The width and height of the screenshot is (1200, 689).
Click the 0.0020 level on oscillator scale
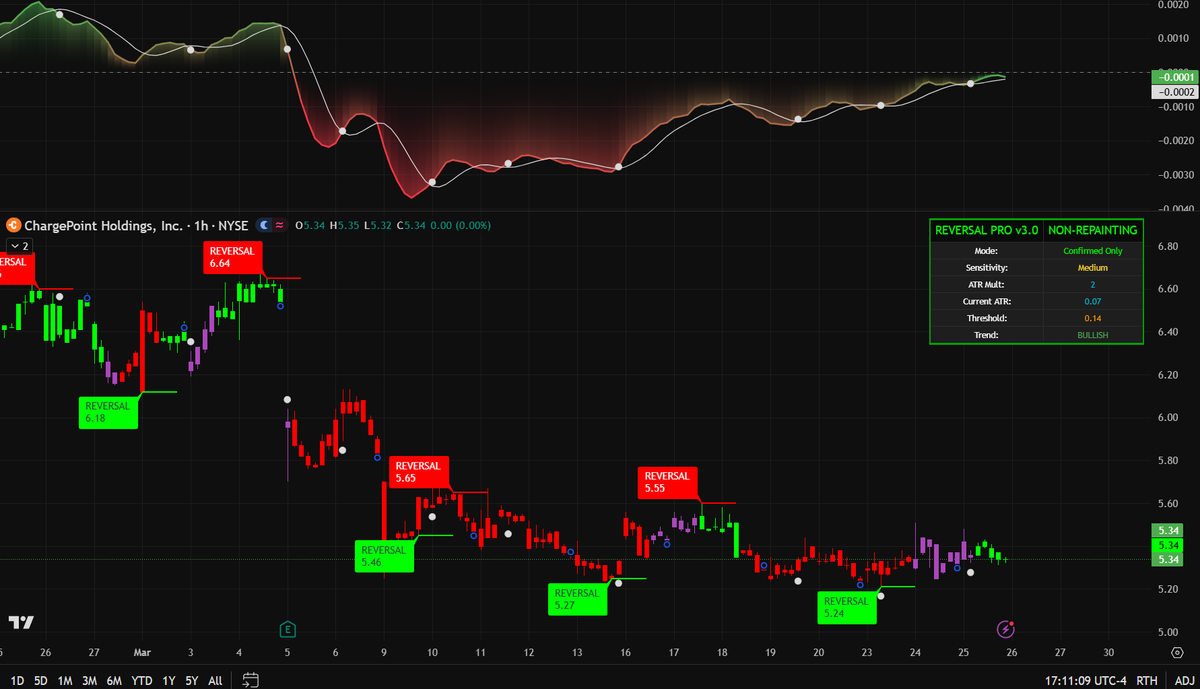tap(1173, 5)
